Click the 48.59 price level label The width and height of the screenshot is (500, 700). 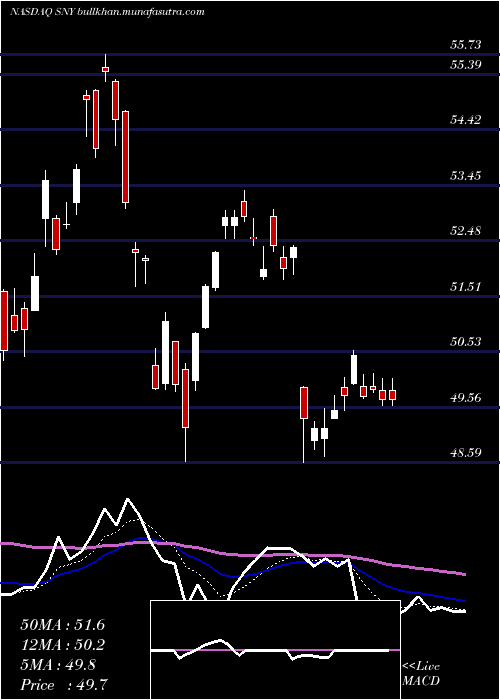tap(466, 453)
